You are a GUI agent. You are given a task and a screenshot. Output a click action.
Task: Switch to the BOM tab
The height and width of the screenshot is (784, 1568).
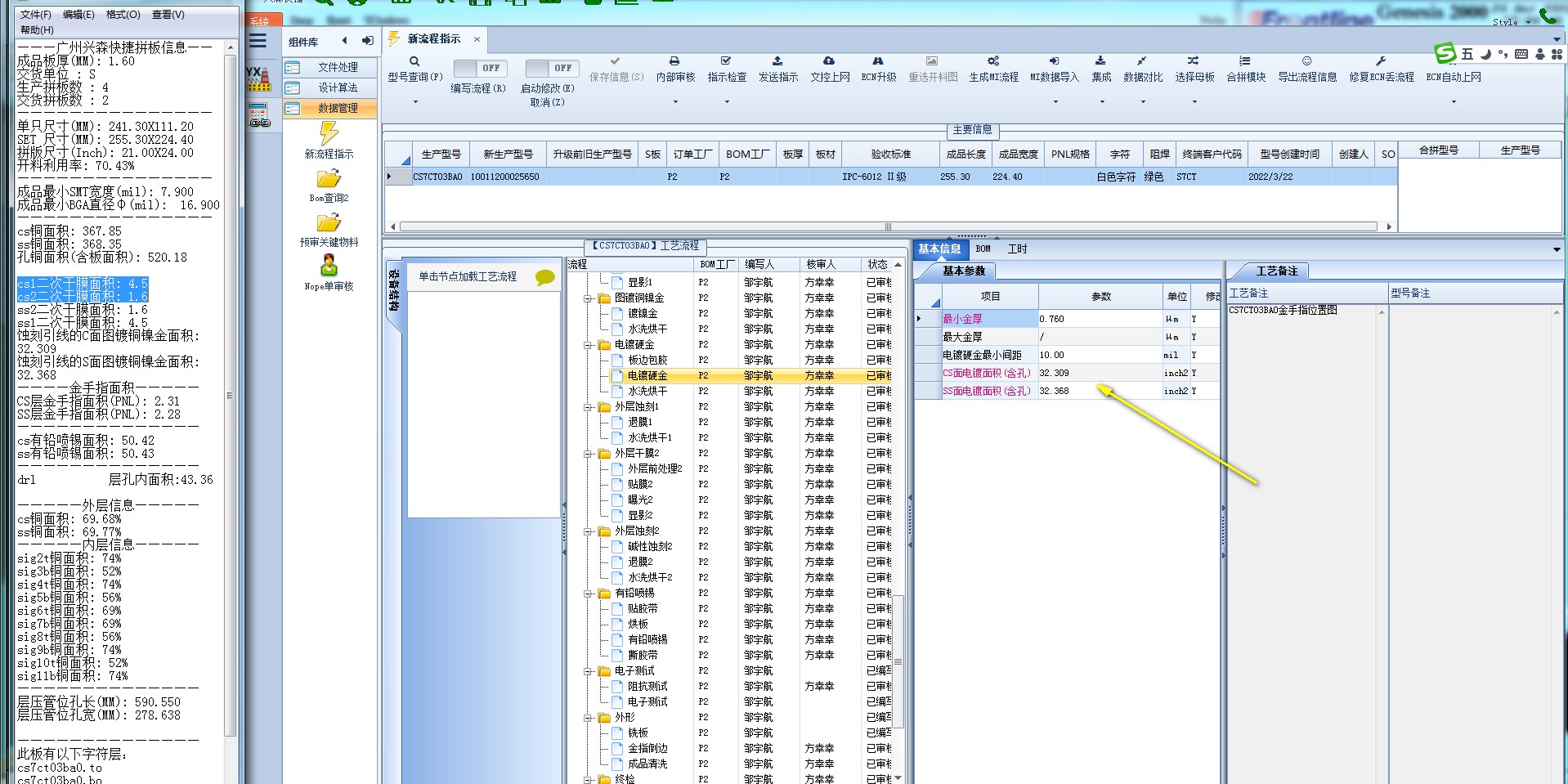click(x=983, y=249)
